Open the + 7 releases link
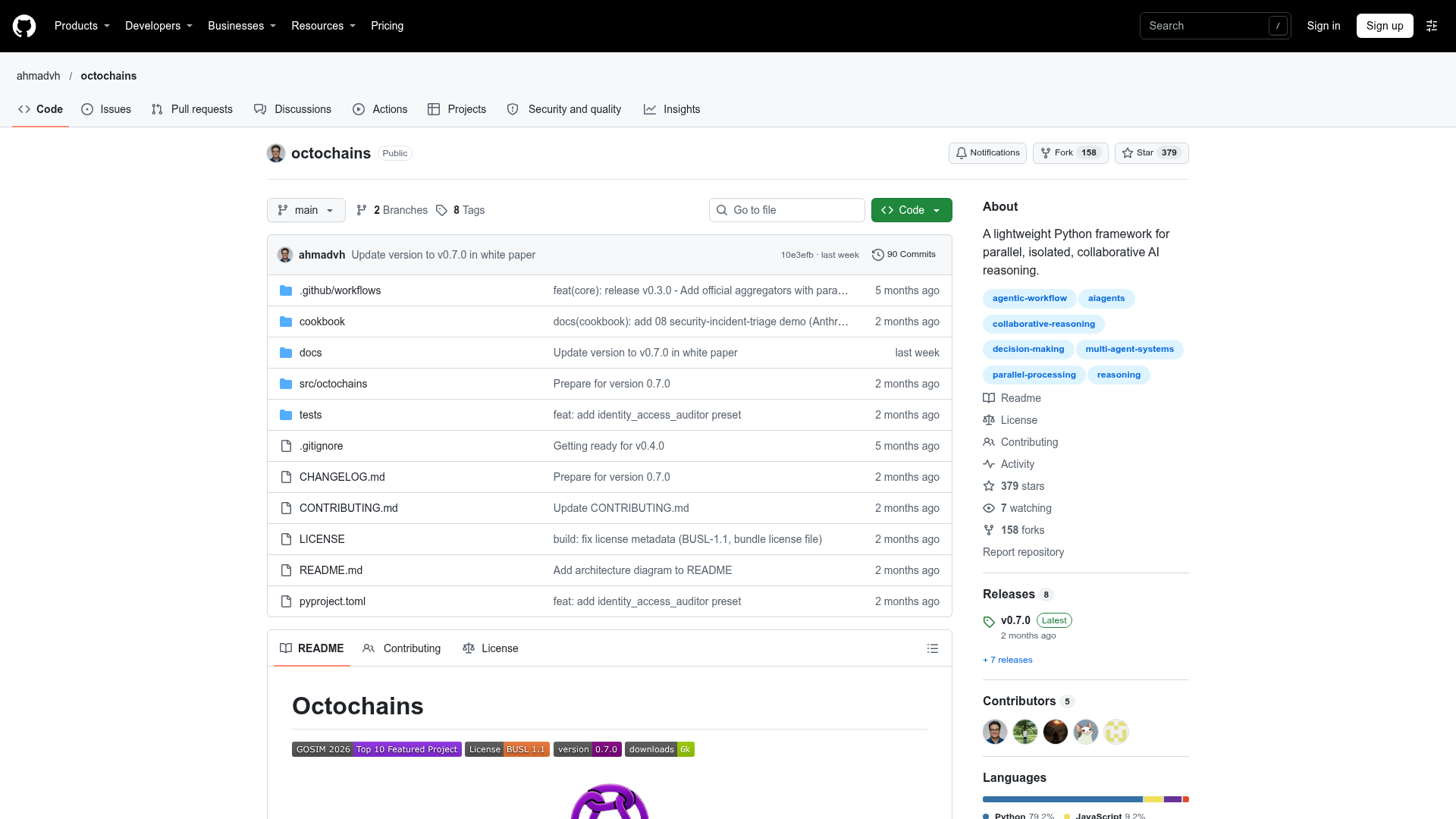Image resolution: width=1456 pixels, height=819 pixels. (1007, 660)
